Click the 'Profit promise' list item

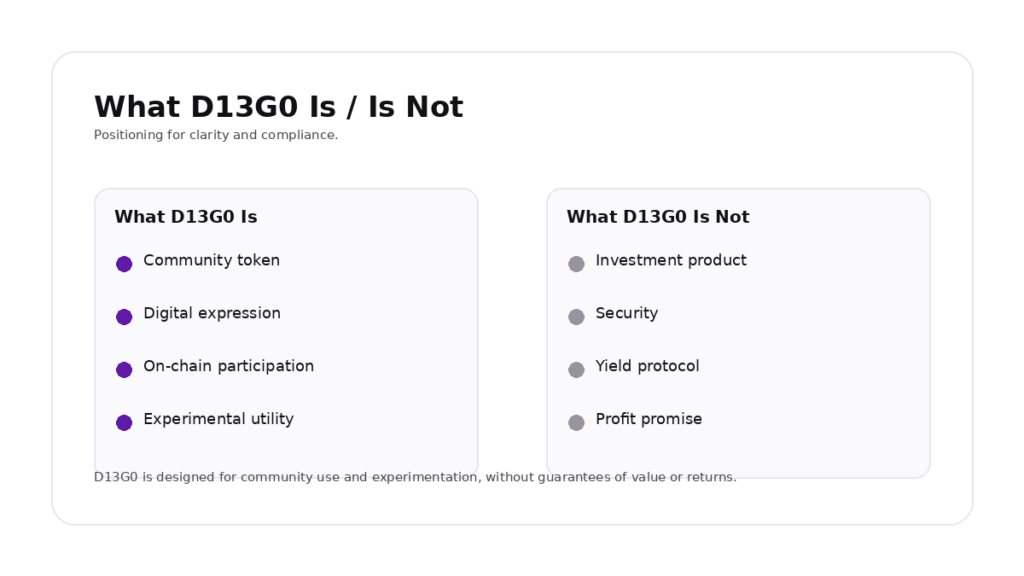coord(648,420)
